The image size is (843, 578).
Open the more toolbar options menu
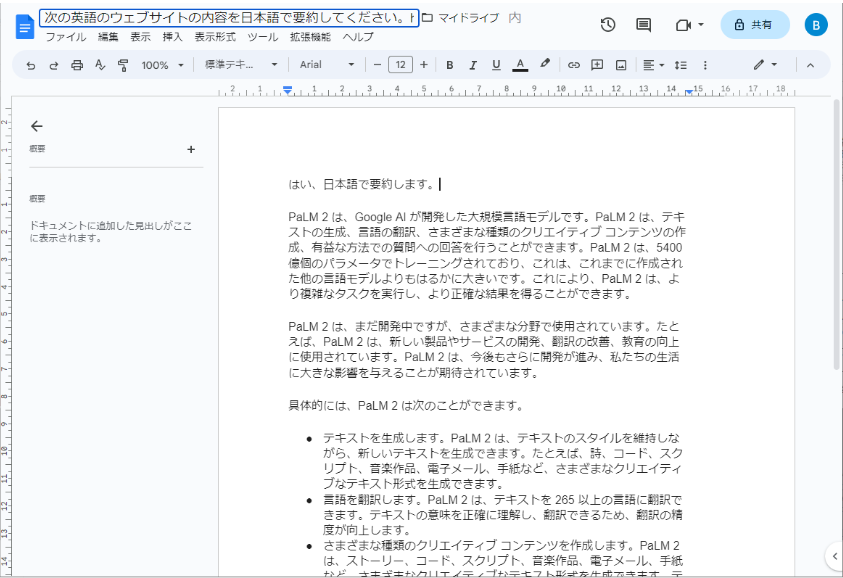point(705,65)
